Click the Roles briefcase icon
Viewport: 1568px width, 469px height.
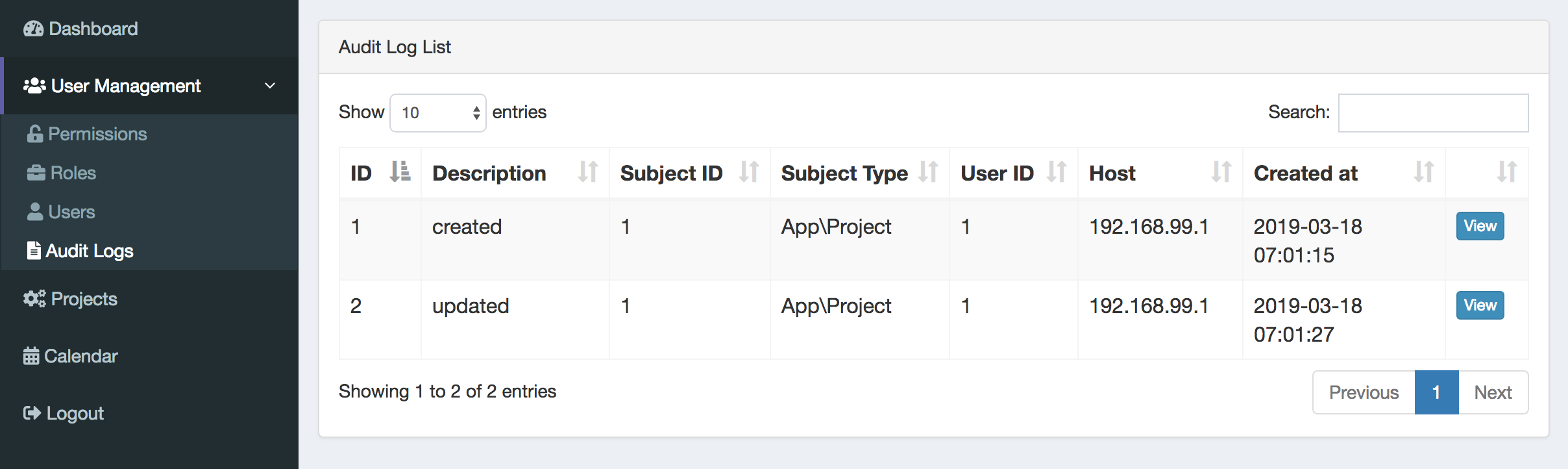pos(36,173)
